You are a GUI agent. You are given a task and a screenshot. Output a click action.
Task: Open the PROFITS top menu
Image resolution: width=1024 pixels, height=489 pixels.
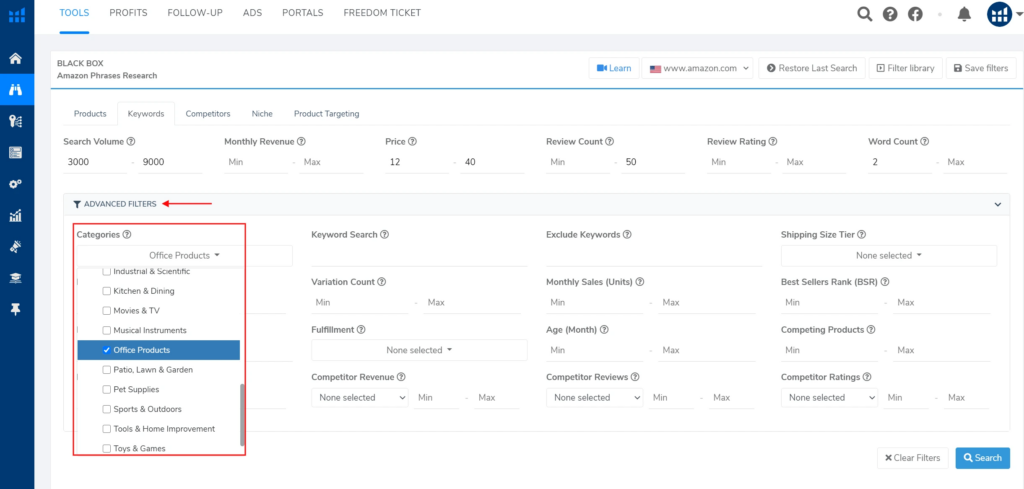pos(128,12)
